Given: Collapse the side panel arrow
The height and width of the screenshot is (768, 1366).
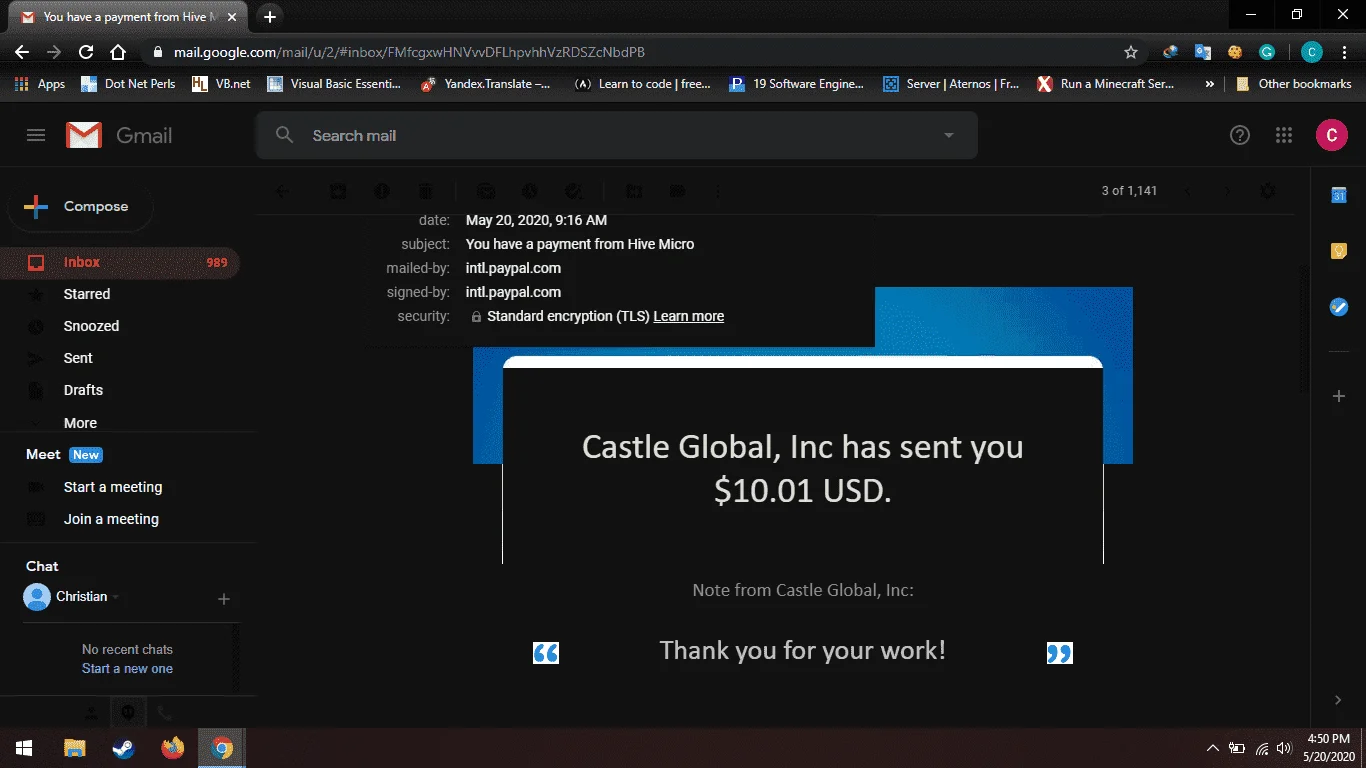Looking at the screenshot, I should pos(1339,700).
